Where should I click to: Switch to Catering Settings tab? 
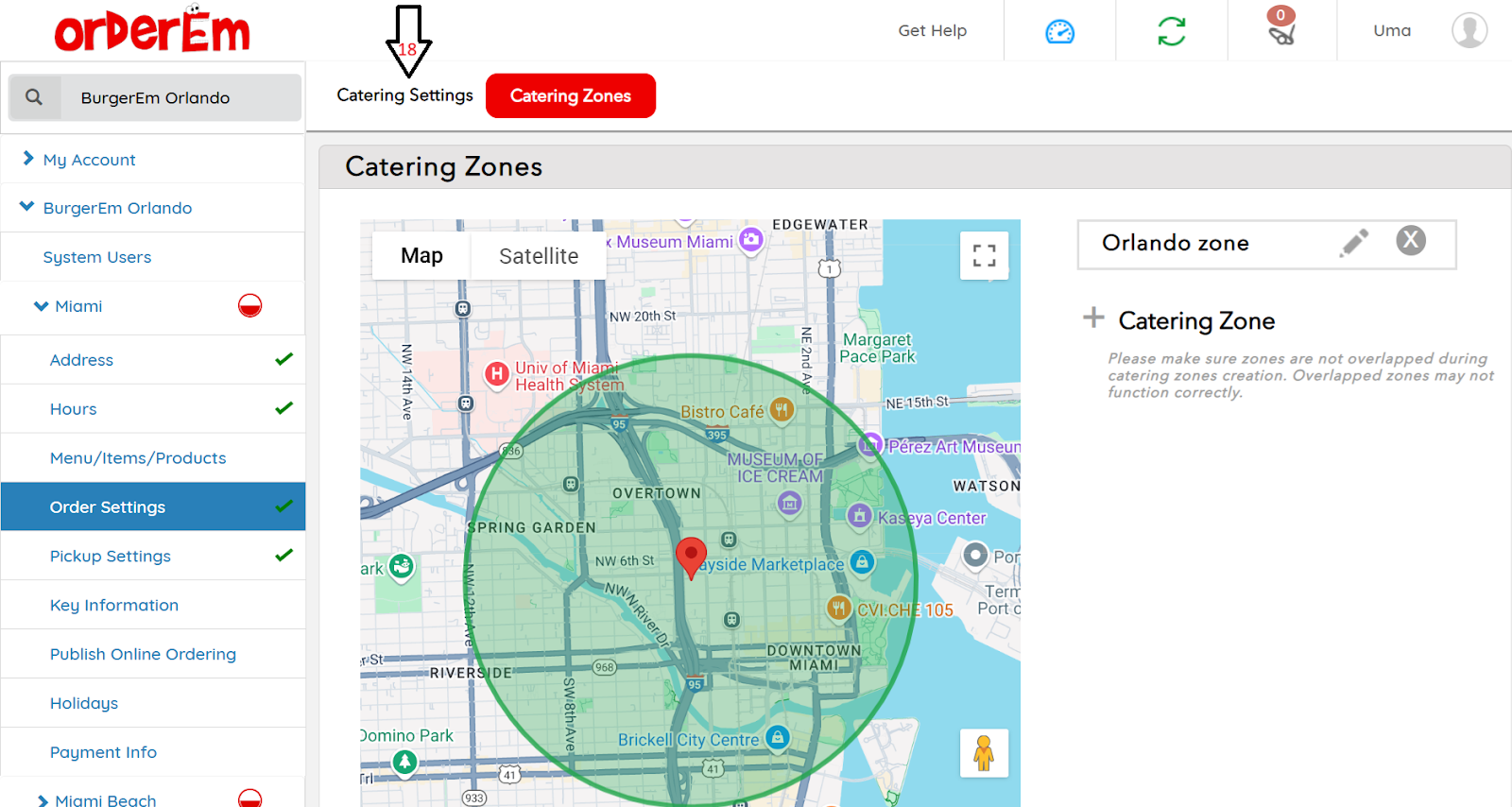[x=404, y=95]
